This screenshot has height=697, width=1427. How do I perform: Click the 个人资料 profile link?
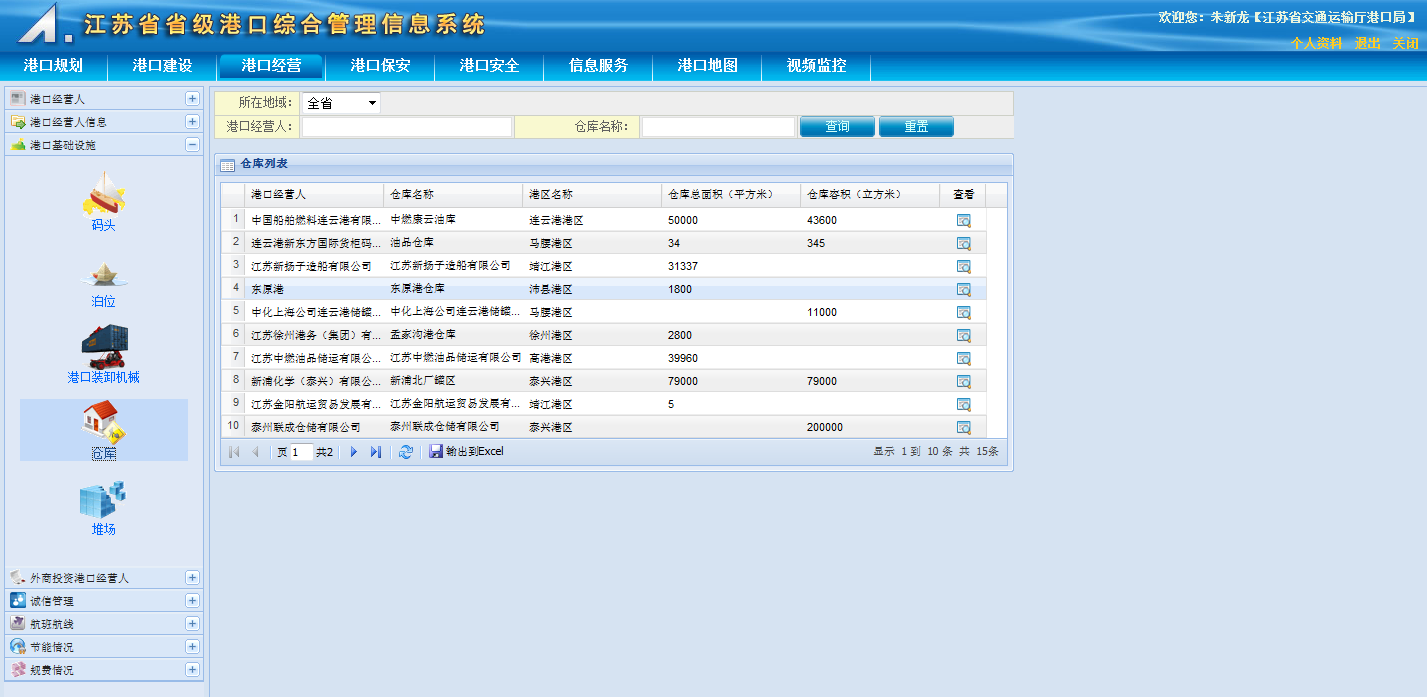click(x=1315, y=43)
